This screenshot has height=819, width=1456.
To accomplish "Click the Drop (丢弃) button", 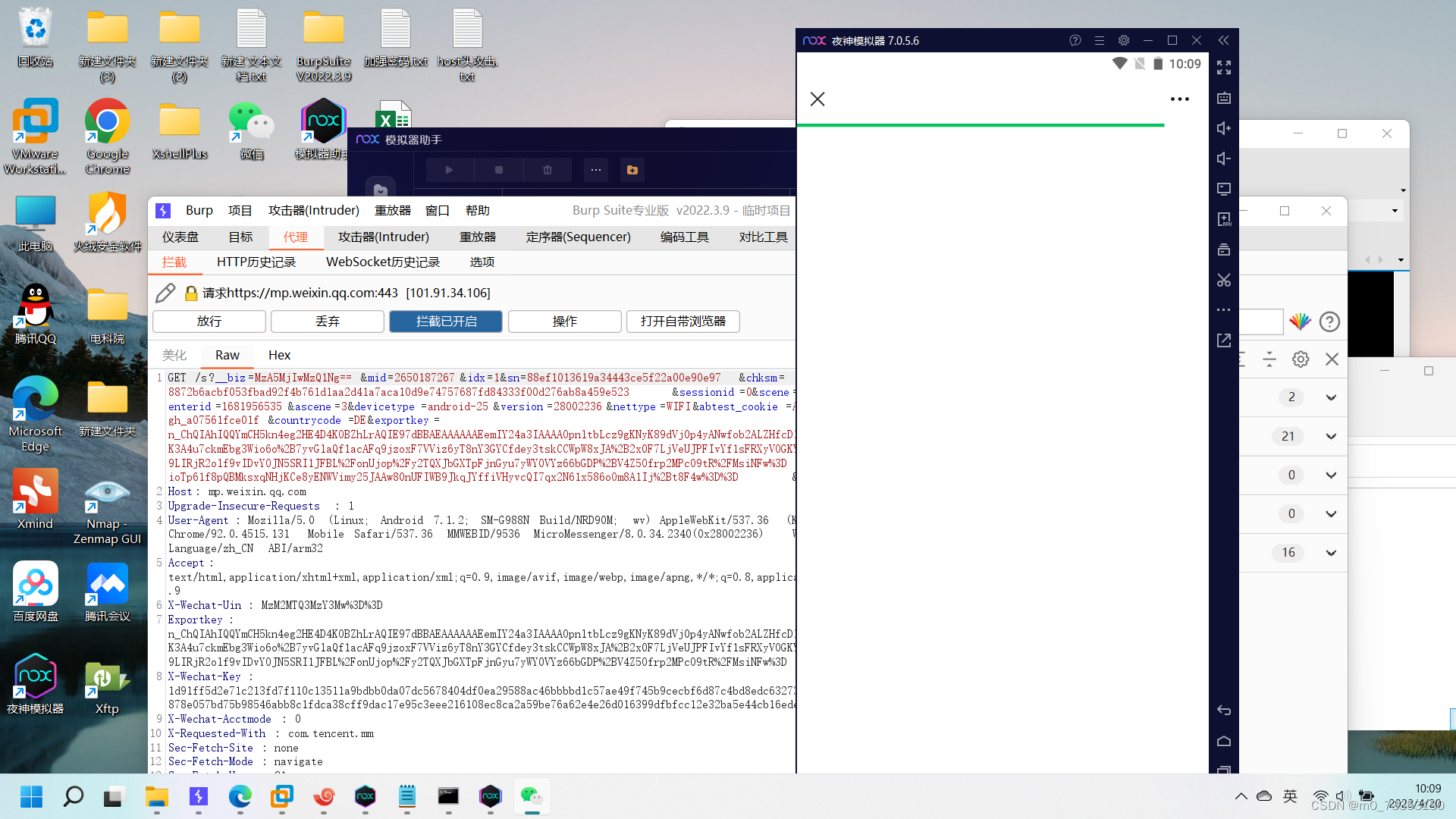I will click(x=328, y=322).
